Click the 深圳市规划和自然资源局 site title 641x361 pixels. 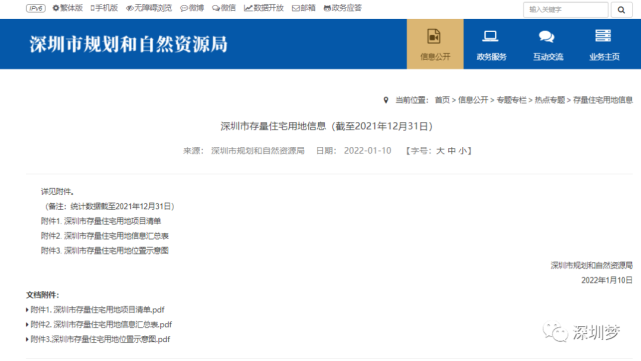(x=128, y=44)
